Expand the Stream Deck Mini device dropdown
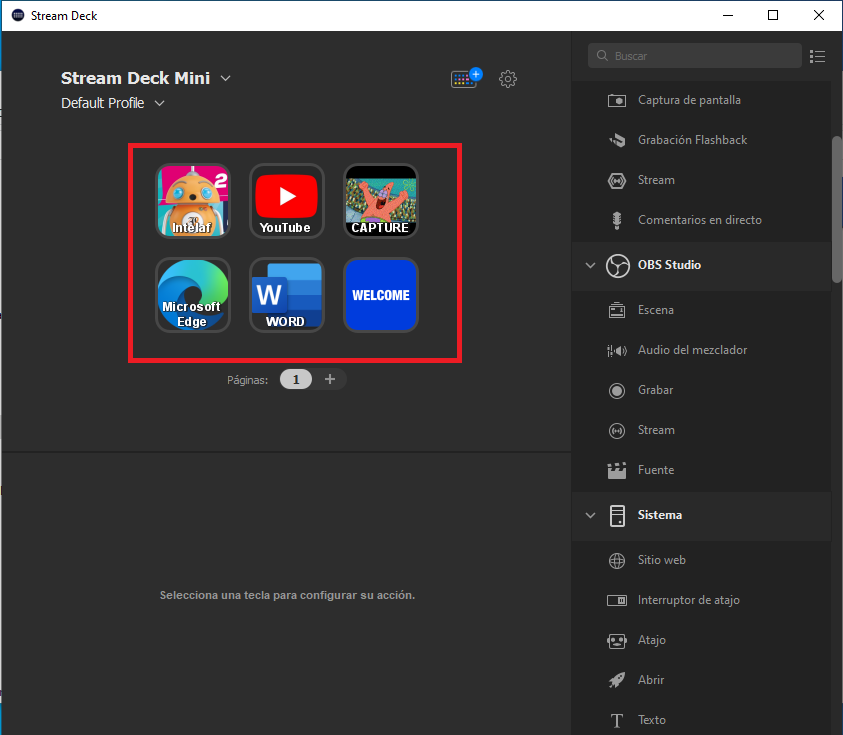The height and width of the screenshot is (735, 843). (x=226, y=78)
